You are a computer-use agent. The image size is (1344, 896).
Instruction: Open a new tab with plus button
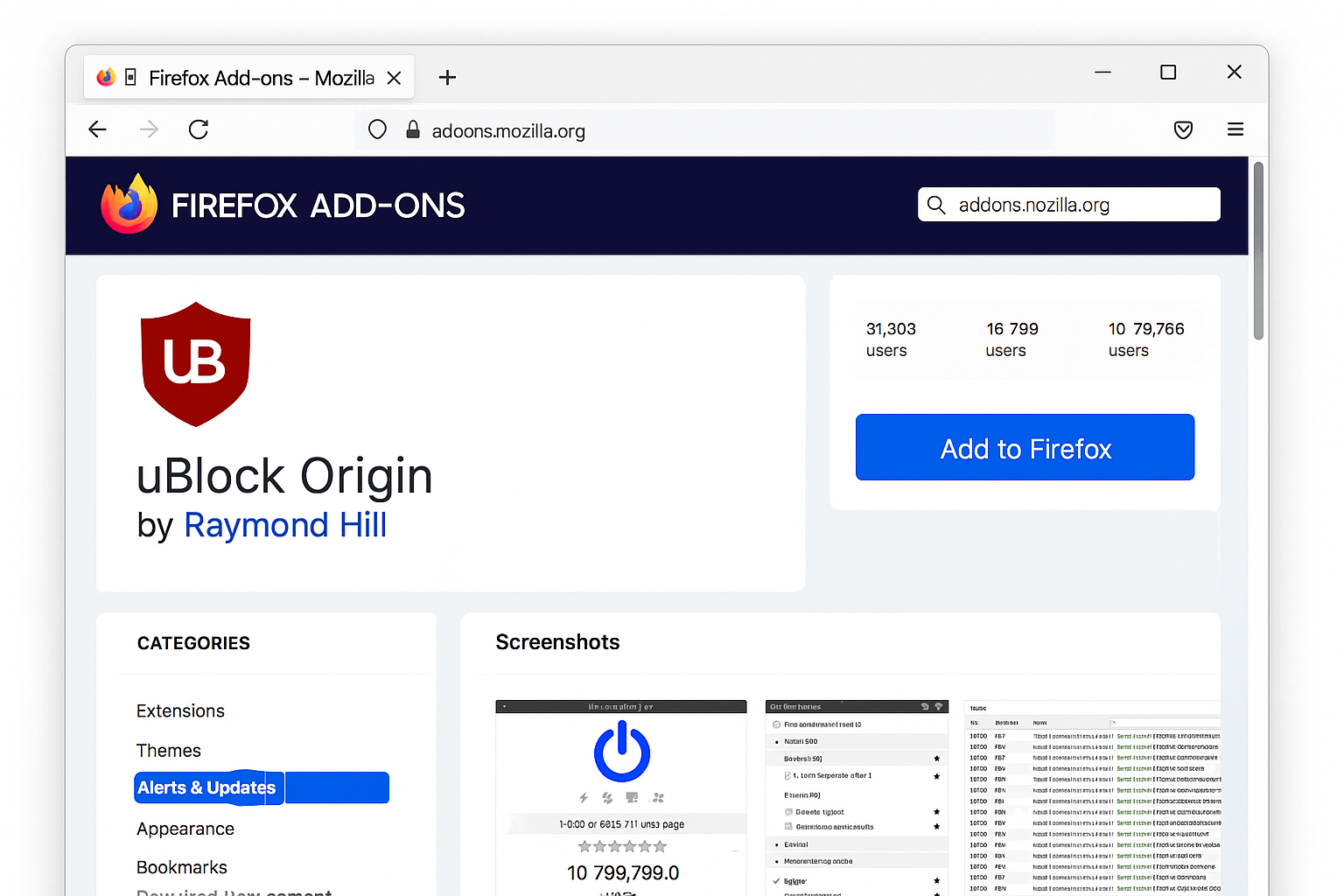point(447,77)
